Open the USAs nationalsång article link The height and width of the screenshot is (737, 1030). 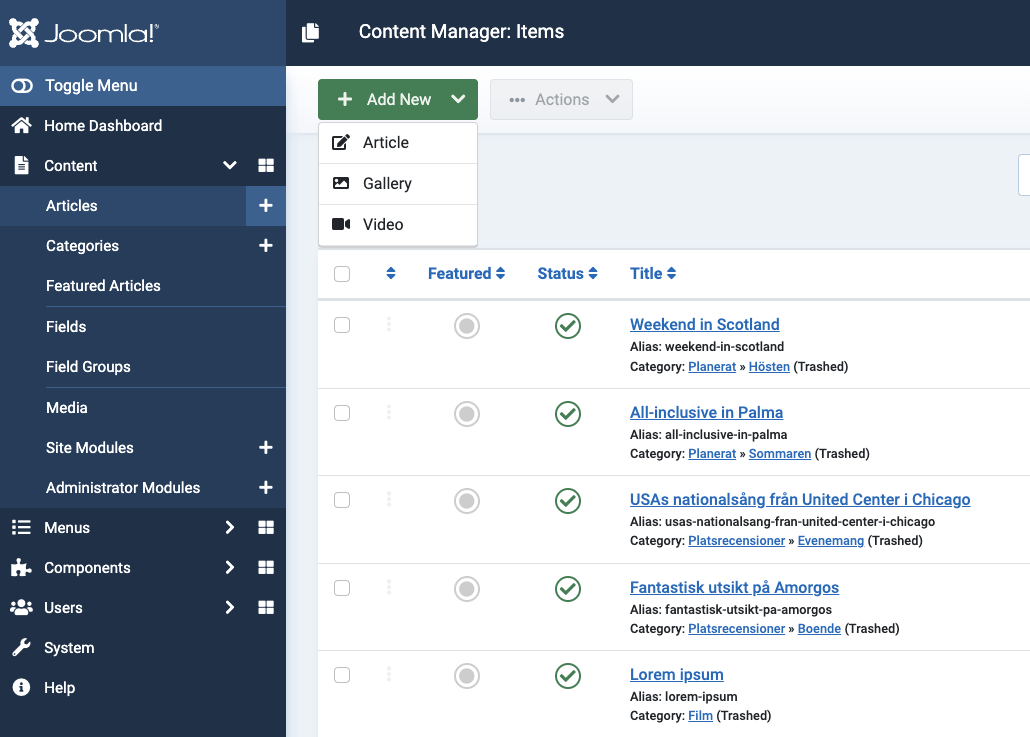pyautogui.click(x=799, y=500)
